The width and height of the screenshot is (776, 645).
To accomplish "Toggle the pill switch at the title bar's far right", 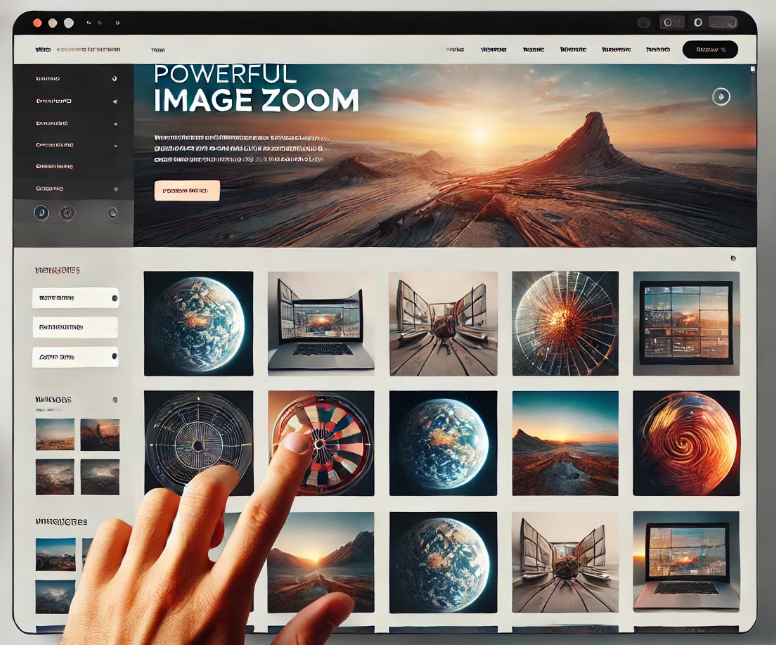I will [x=724, y=22].
